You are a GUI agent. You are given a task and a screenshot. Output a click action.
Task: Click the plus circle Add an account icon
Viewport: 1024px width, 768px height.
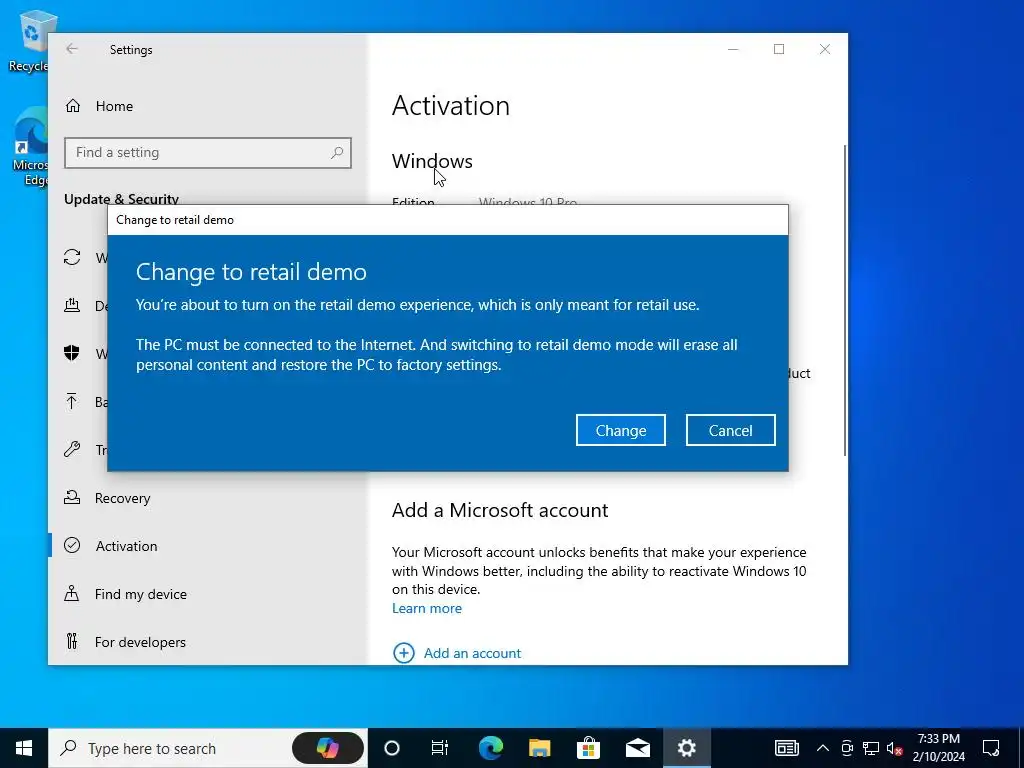404,652
